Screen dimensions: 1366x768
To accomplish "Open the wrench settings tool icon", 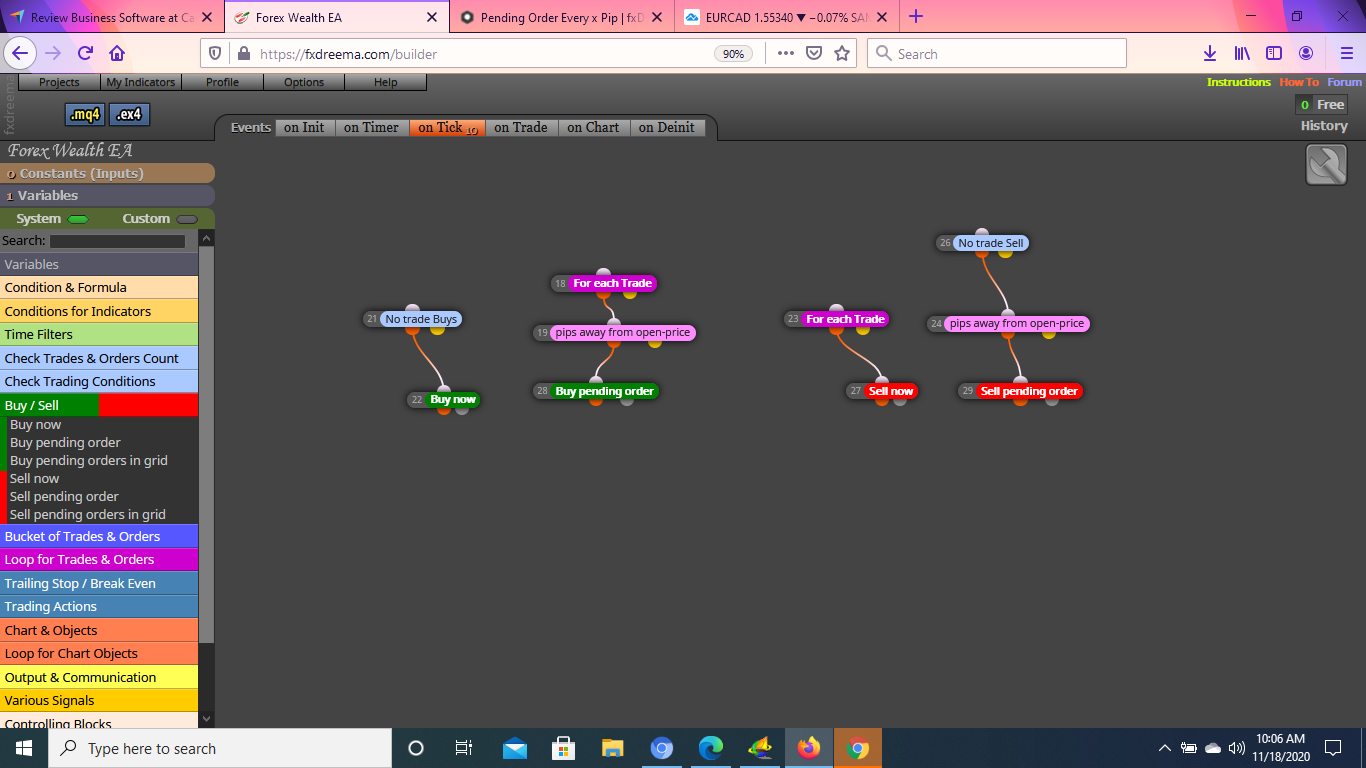I will pos(1326,164).
